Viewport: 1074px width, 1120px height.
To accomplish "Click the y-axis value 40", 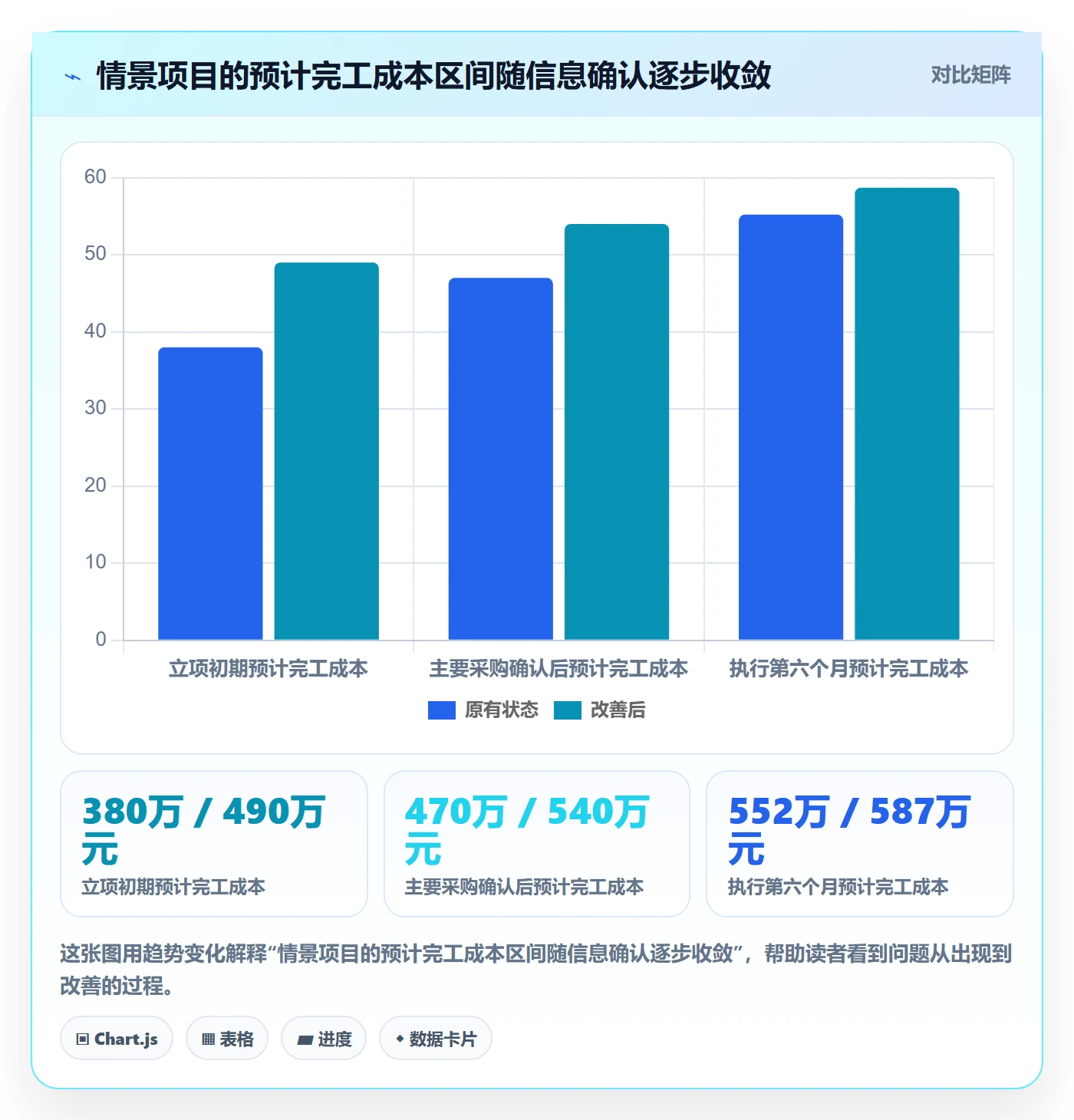I will (x=95, y=331).
